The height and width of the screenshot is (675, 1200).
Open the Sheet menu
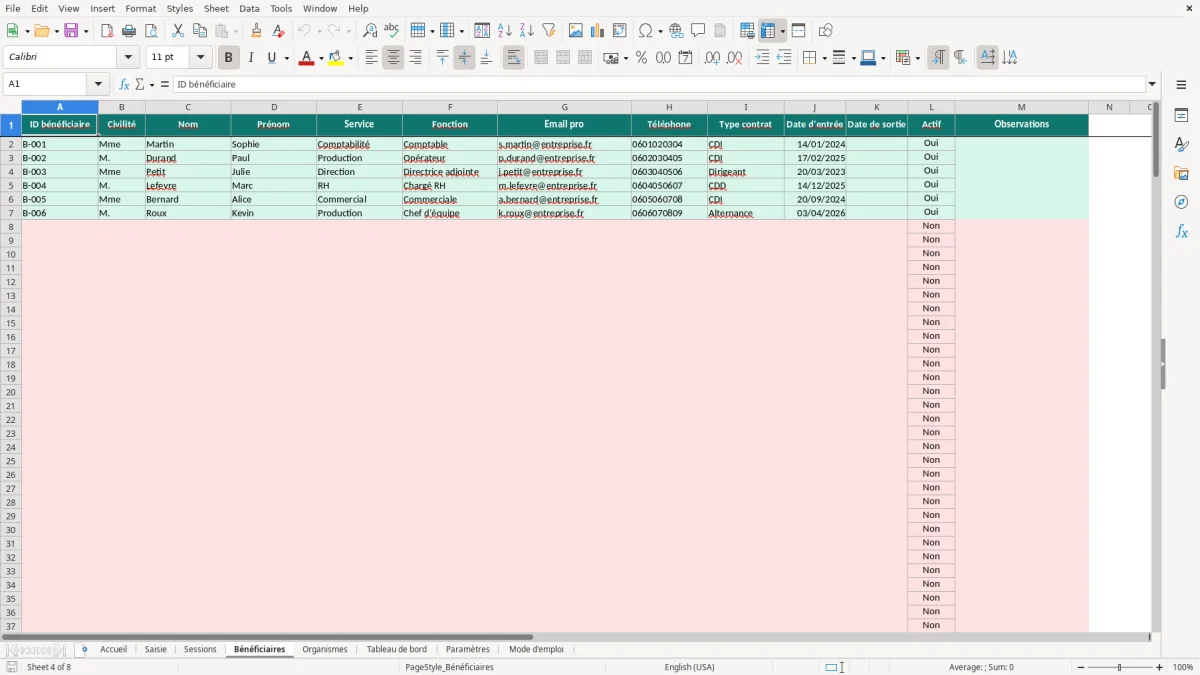216,8
